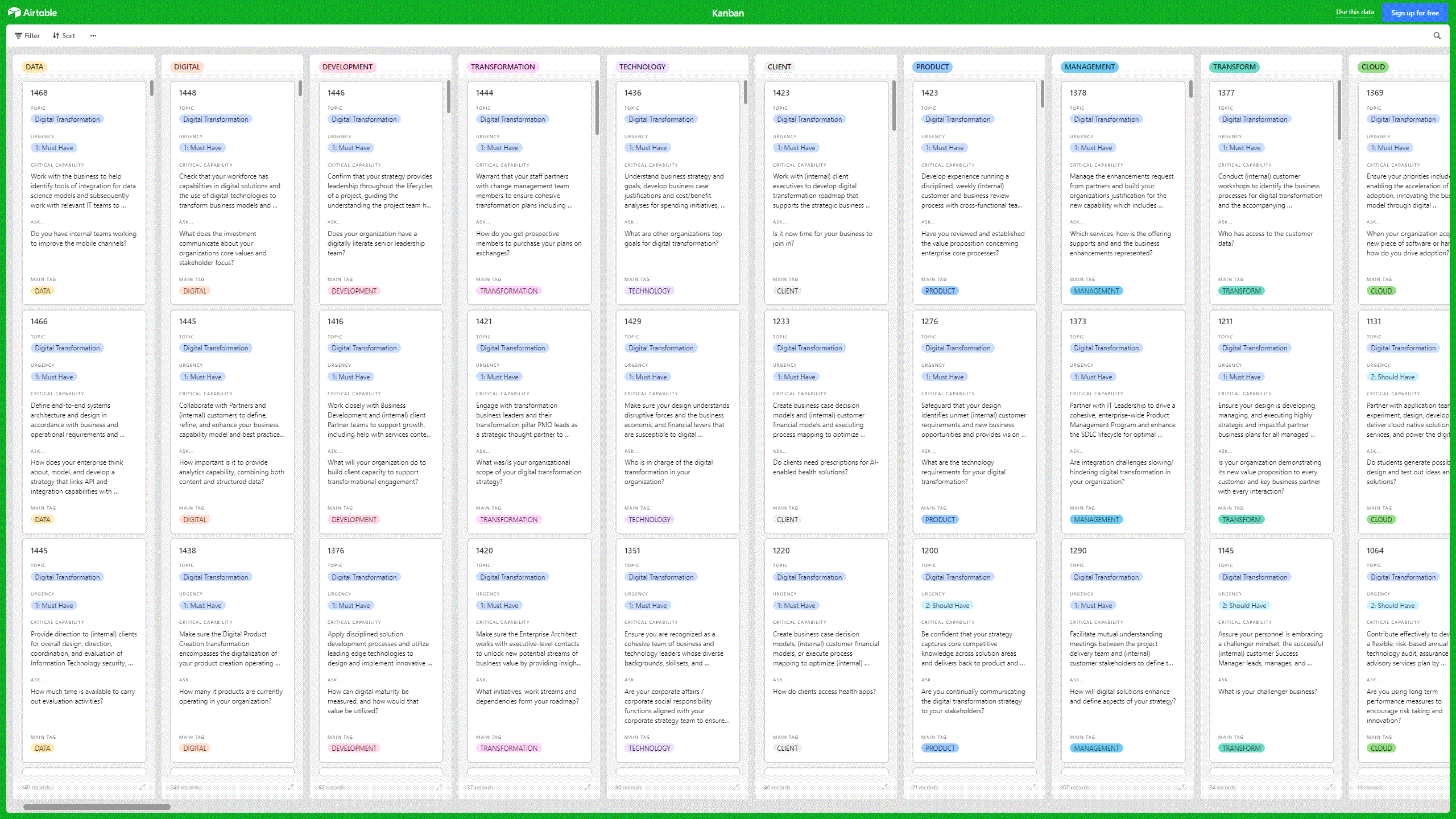Click Should Have urgency on card 1200
This screenshot has width=1456, height=819.
947,605
